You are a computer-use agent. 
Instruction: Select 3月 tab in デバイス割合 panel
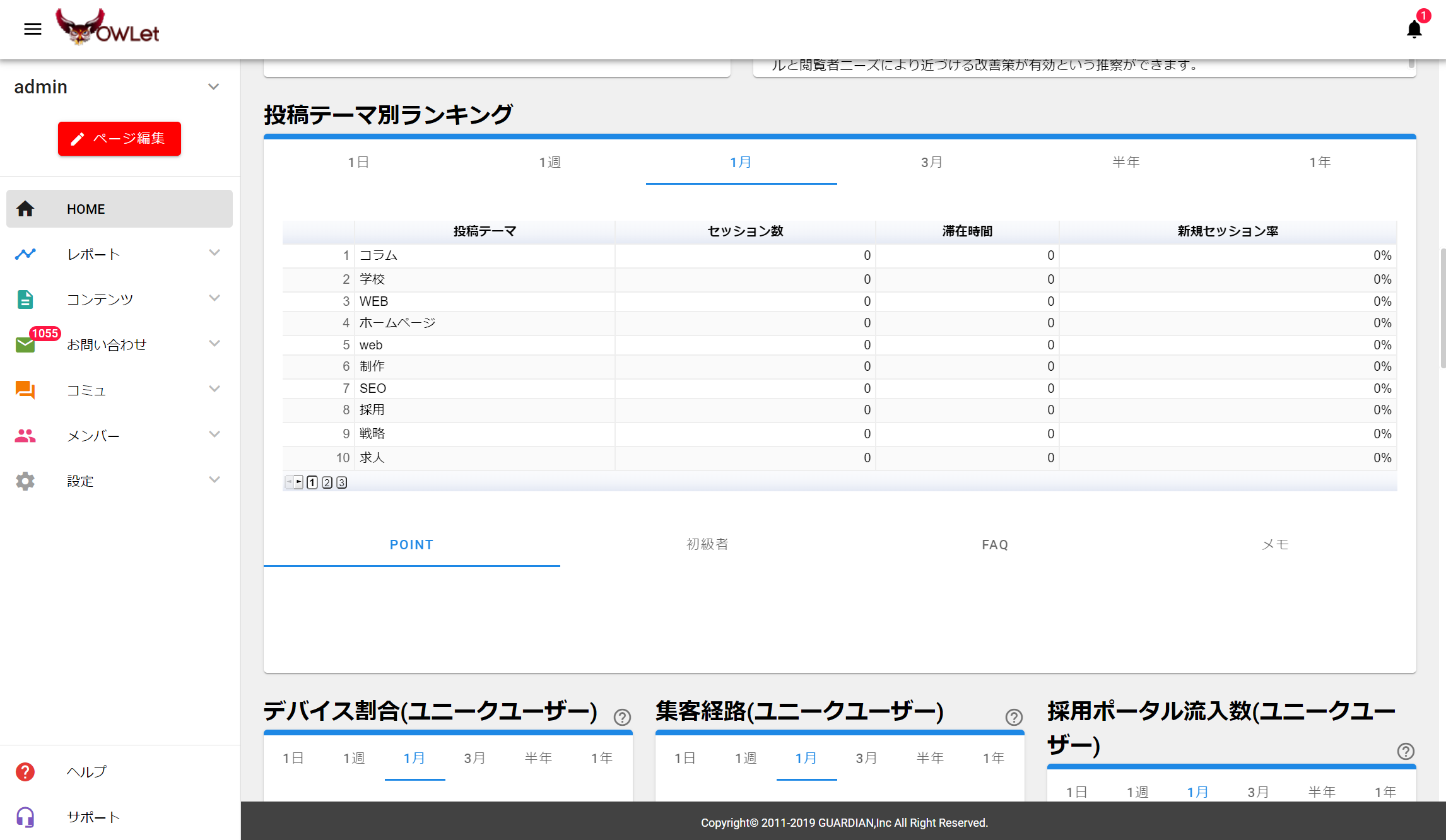point(475,759)
